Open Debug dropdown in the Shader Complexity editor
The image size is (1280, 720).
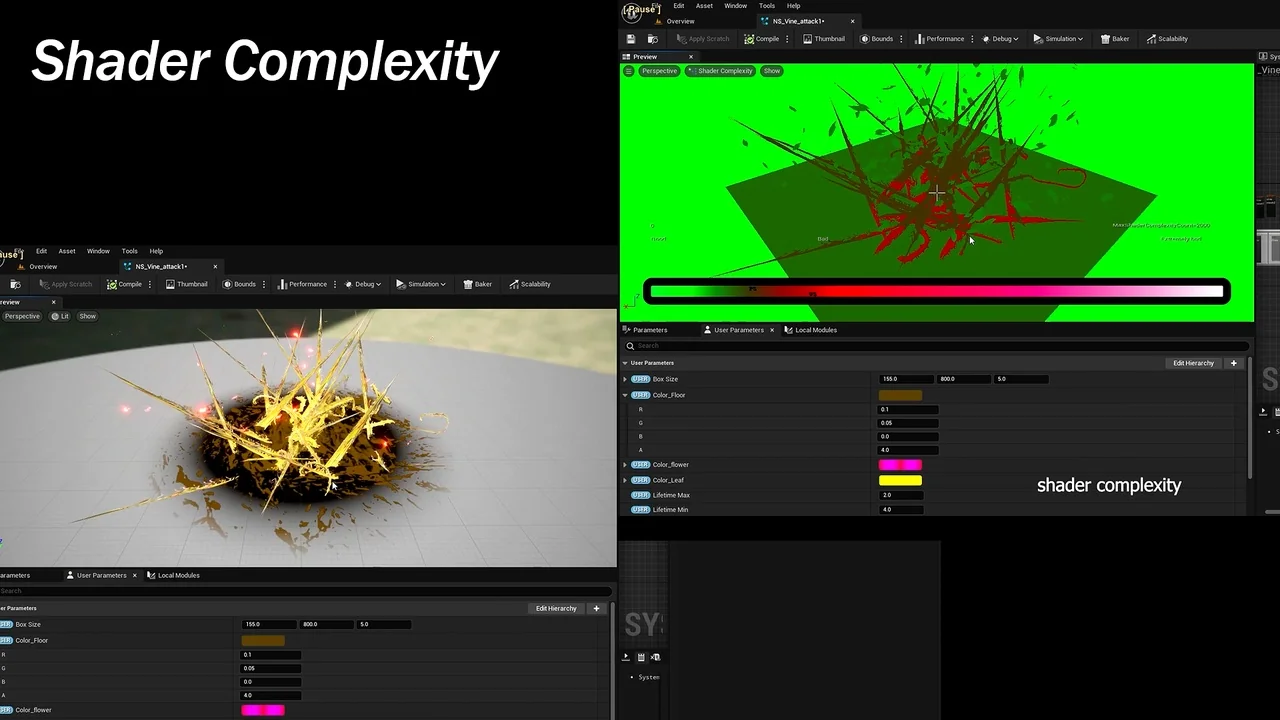(1001, 39)
